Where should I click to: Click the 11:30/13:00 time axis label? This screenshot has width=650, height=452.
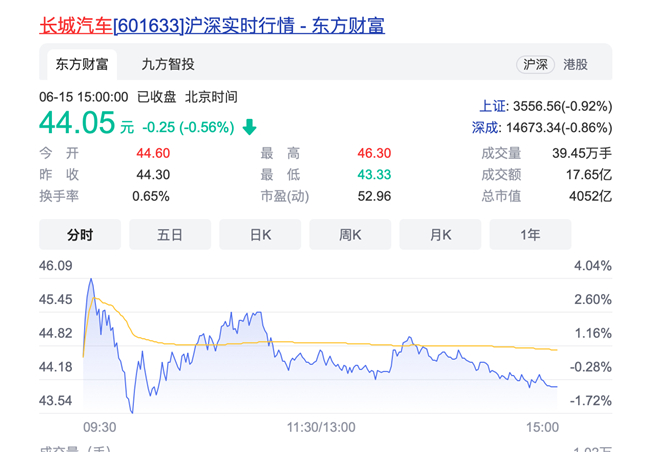click(x=321, y=427)
